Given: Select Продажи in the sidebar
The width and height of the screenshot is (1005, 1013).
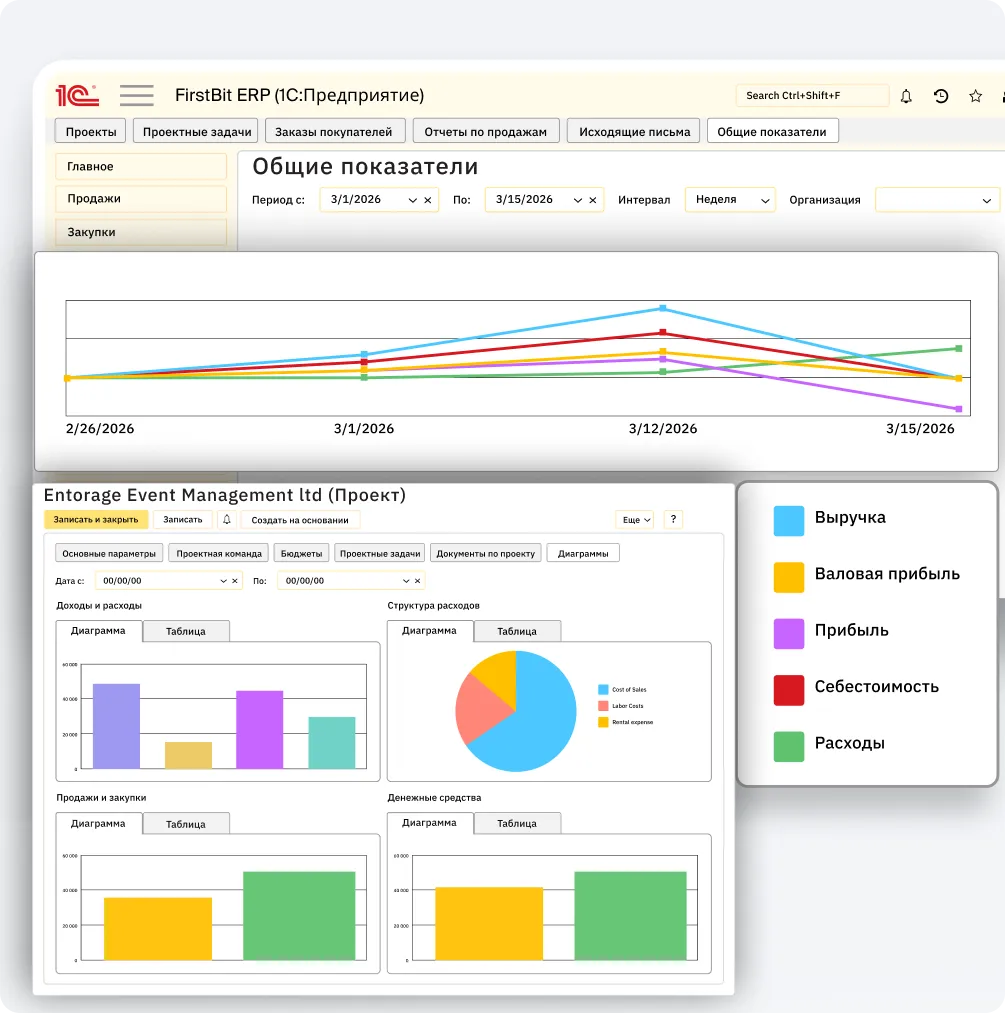Looking at the screenshot, I should [141, 199].
